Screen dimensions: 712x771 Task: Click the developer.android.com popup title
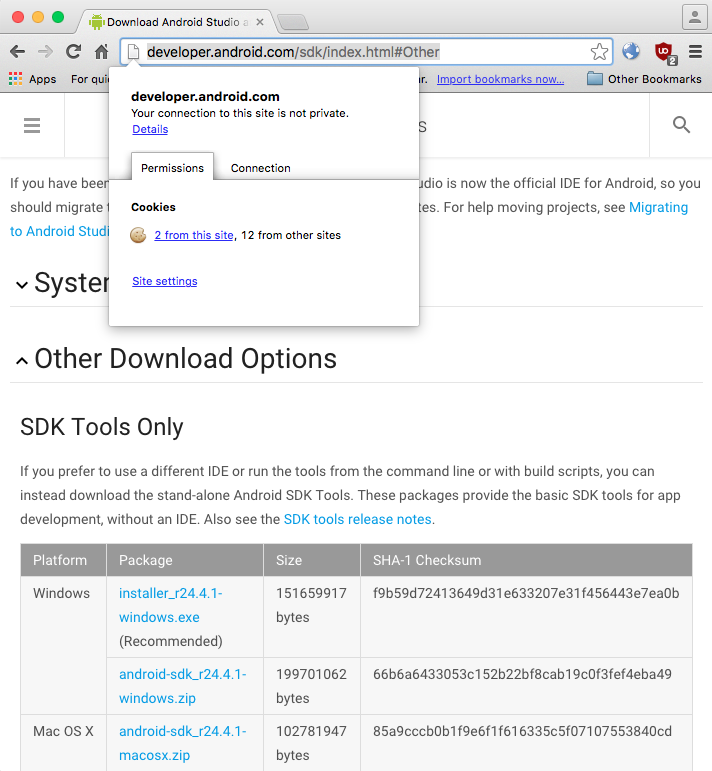click(205, 96)
